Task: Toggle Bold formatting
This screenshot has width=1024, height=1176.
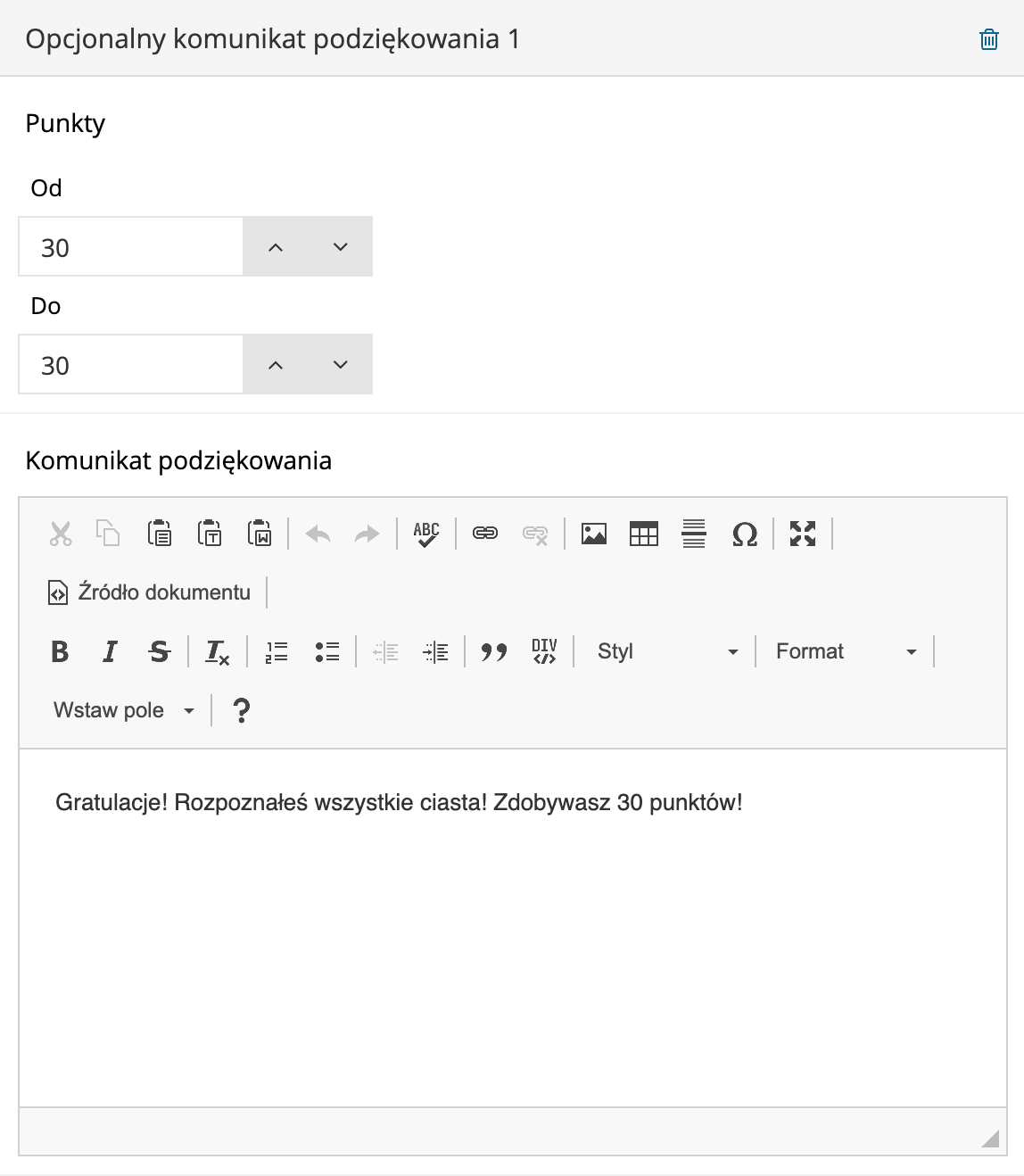Action: [x=60, y=651]
